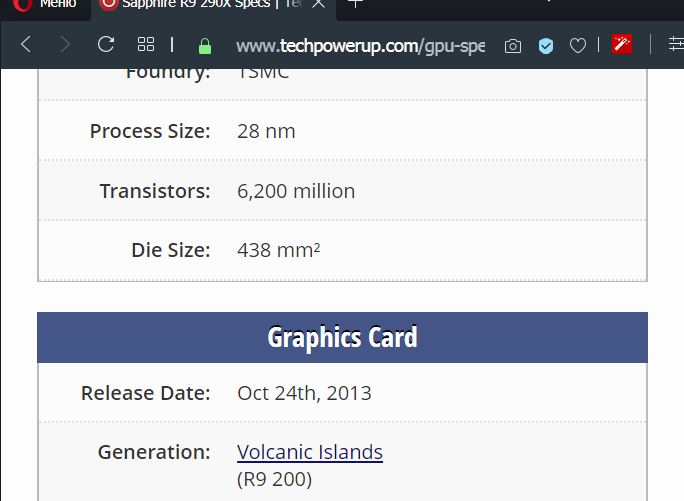Click the browser back arrow
Image resolution: width=684 pixels, height=501 pixels.
click(26, 45)
